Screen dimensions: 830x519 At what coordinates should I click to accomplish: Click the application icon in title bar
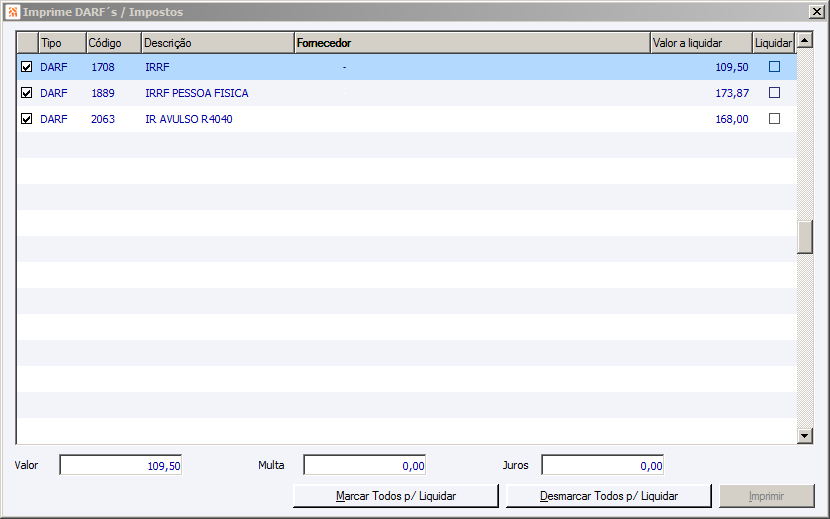(x=13, y=12)
